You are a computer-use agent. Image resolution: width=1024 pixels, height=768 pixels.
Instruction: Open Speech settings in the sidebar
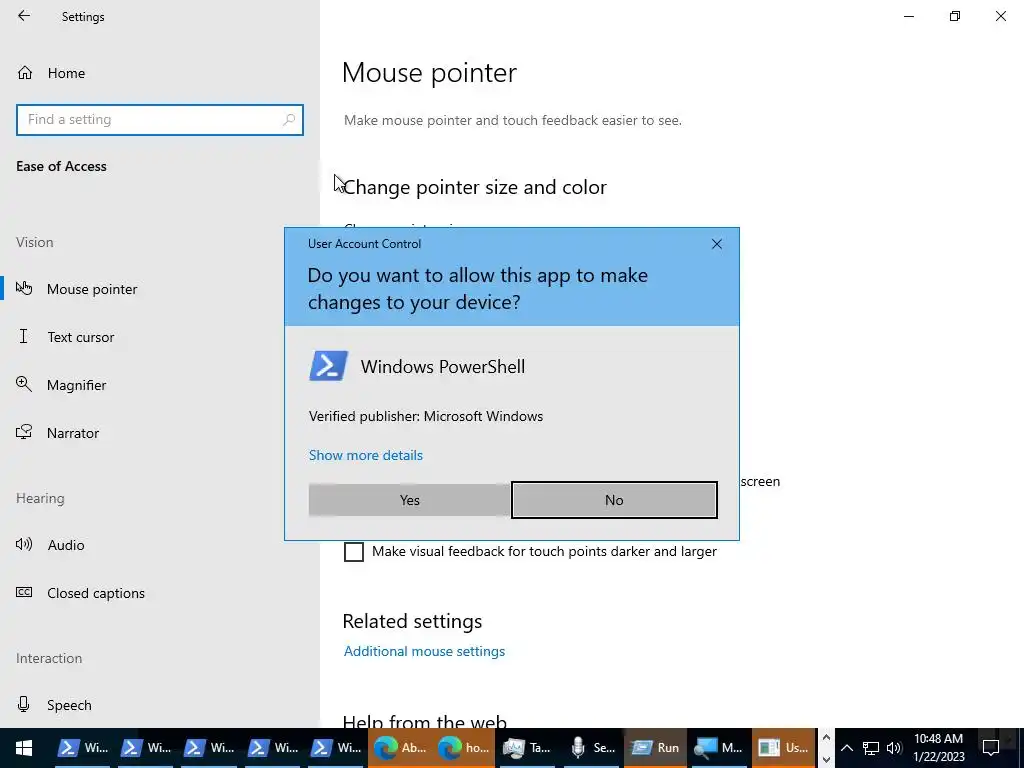pyautogui.click(x=69, y=705)
